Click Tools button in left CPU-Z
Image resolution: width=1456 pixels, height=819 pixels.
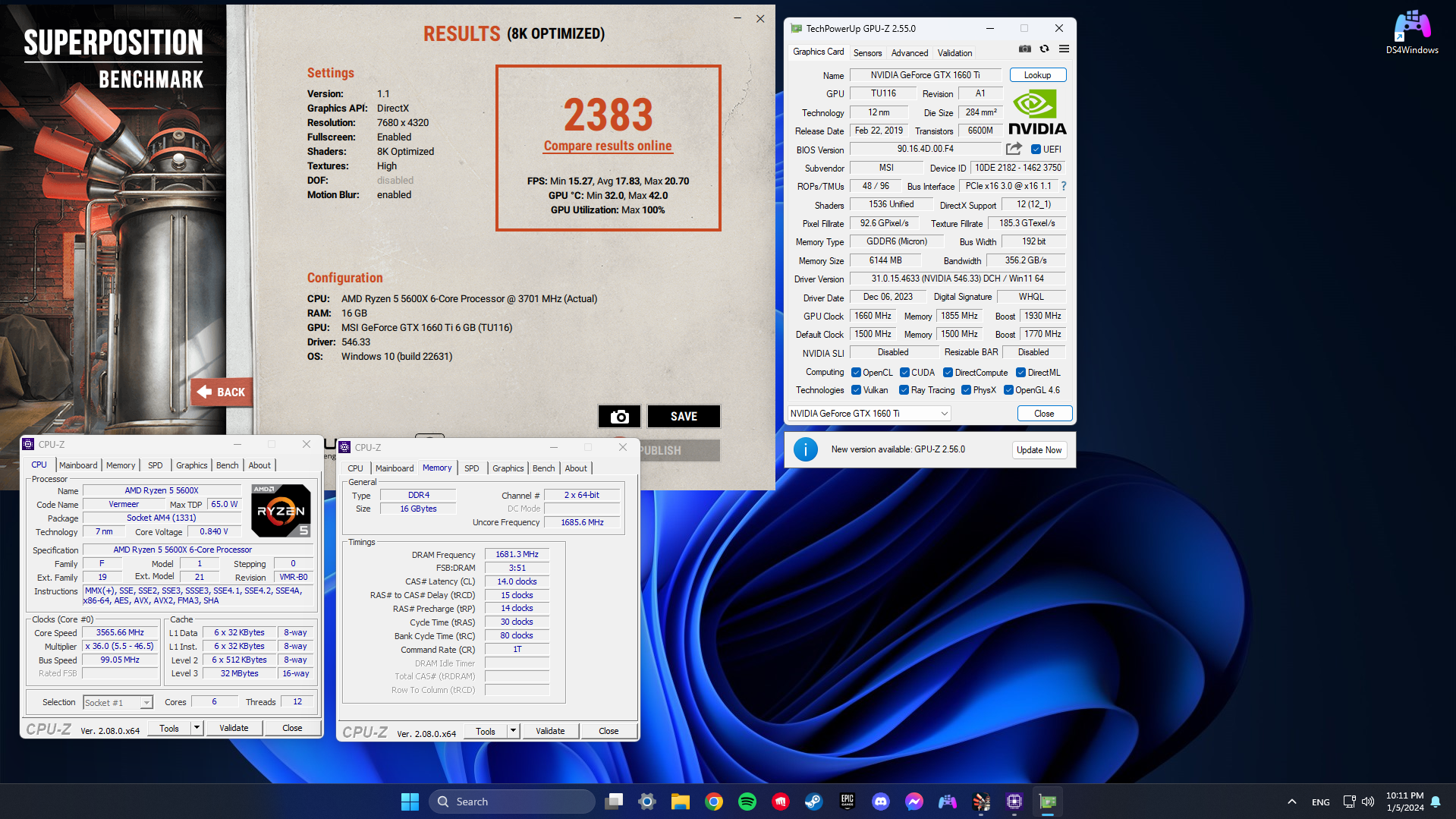(x=169, y=728)
